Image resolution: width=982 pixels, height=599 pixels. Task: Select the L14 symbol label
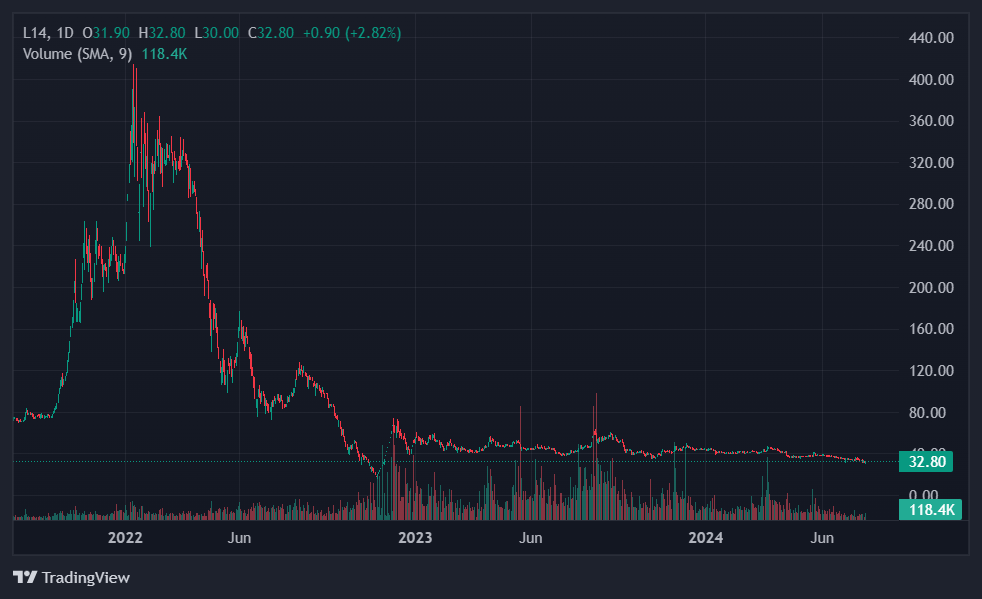(x=35, y=33)
